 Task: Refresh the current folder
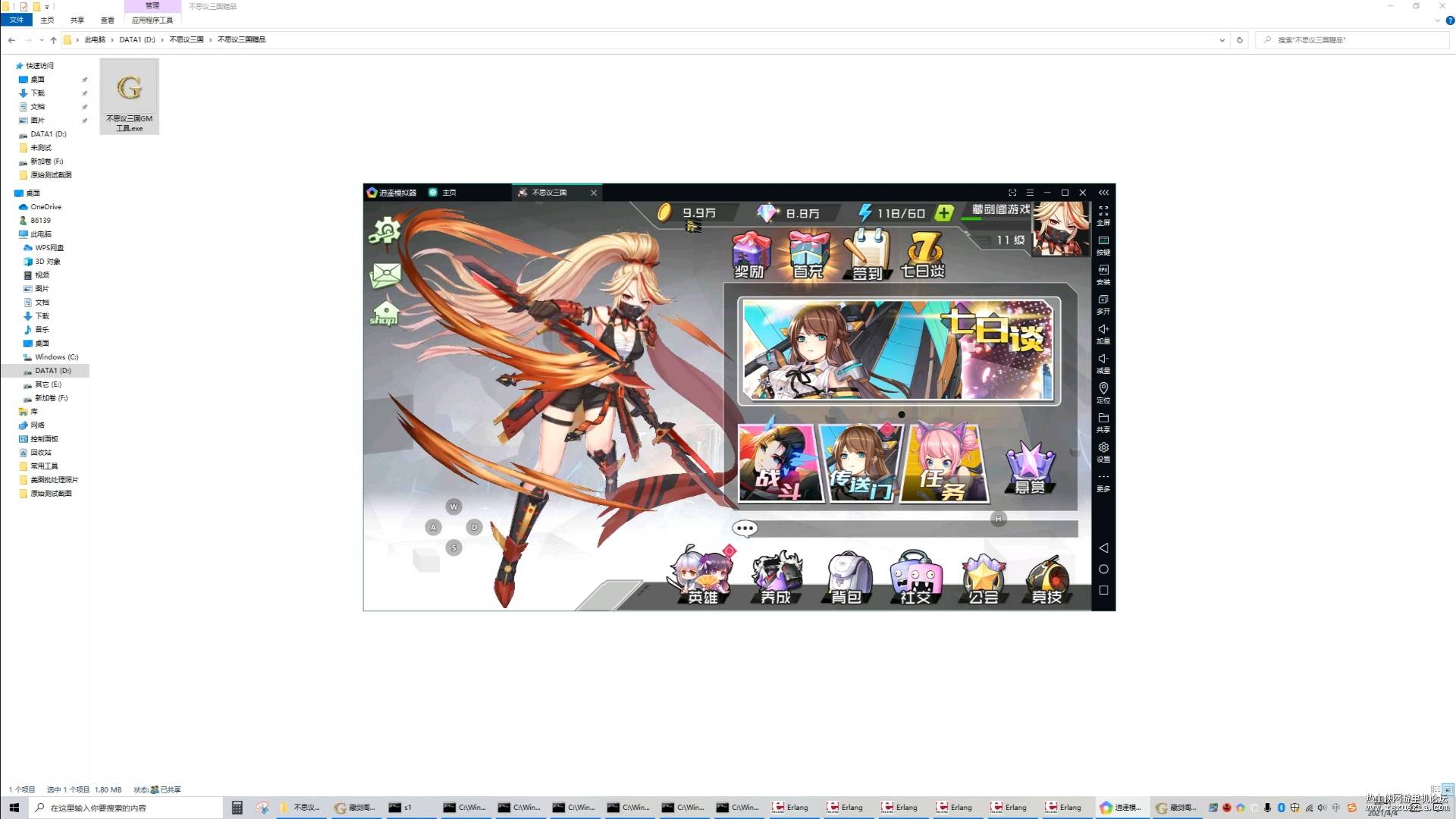1240,40
